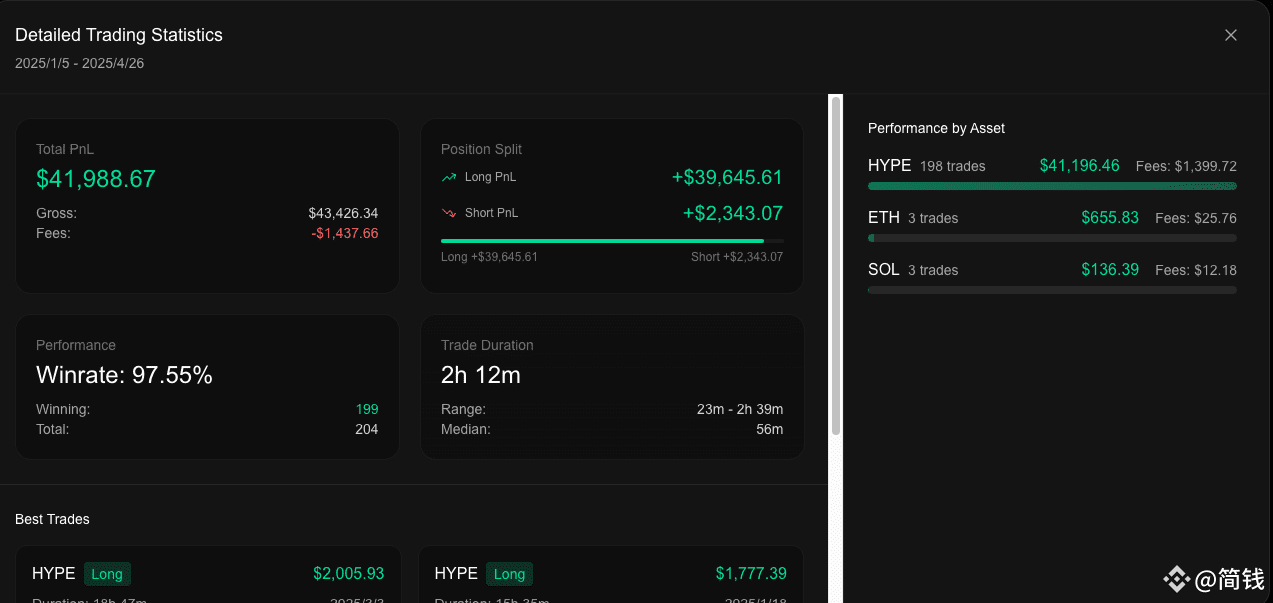Image resolution: width=1273 pixels, height=603 pixels.
Task: Click the best trade profit $1,777.39
Action: pos(751,574)
